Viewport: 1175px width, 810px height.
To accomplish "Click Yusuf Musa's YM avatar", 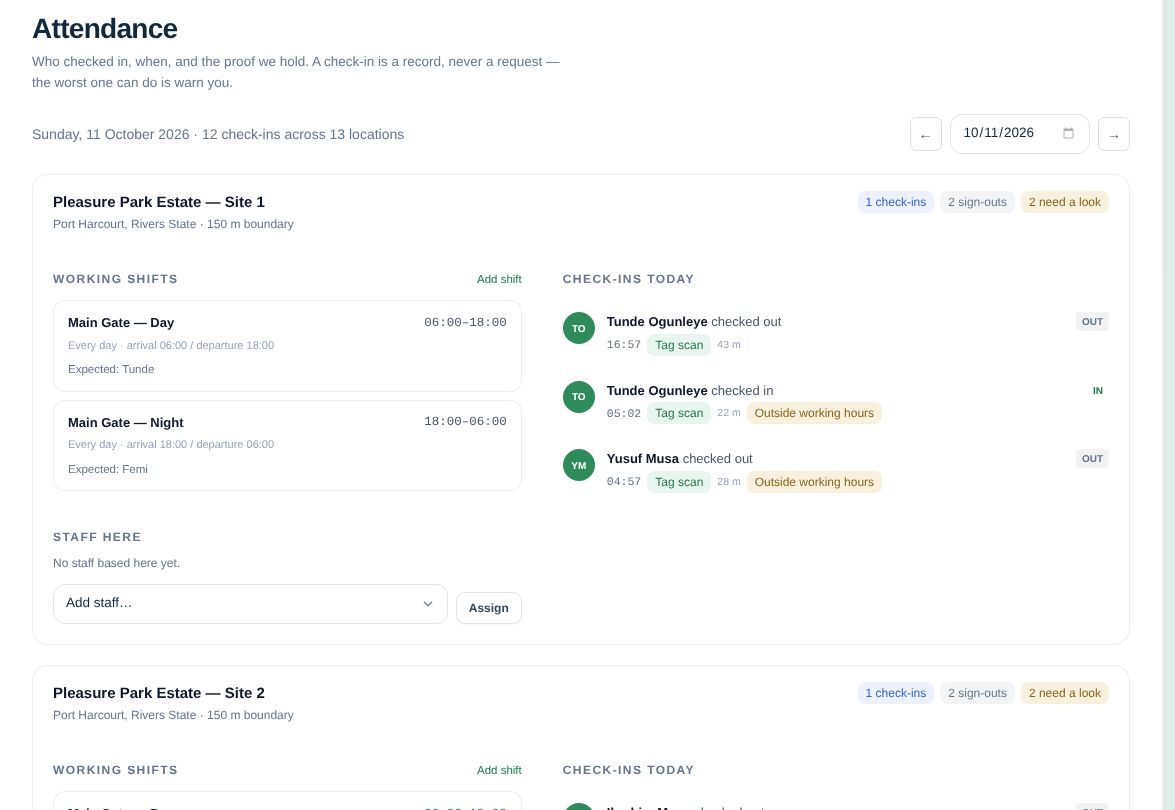I will pos(579,465).
